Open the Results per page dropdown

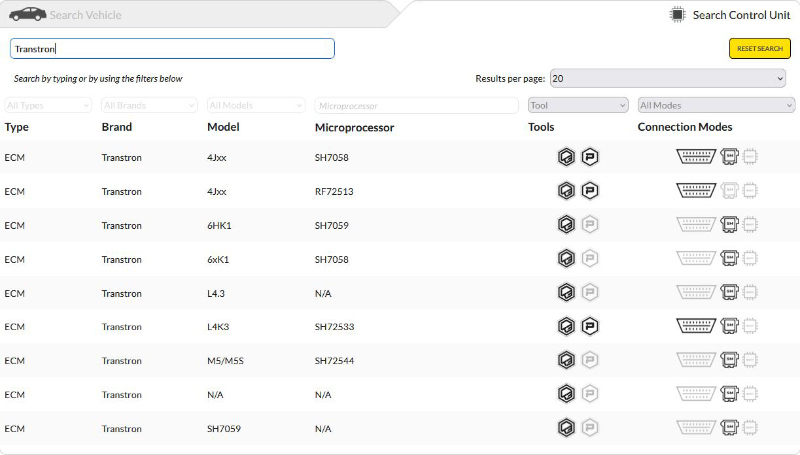point(668,78)
